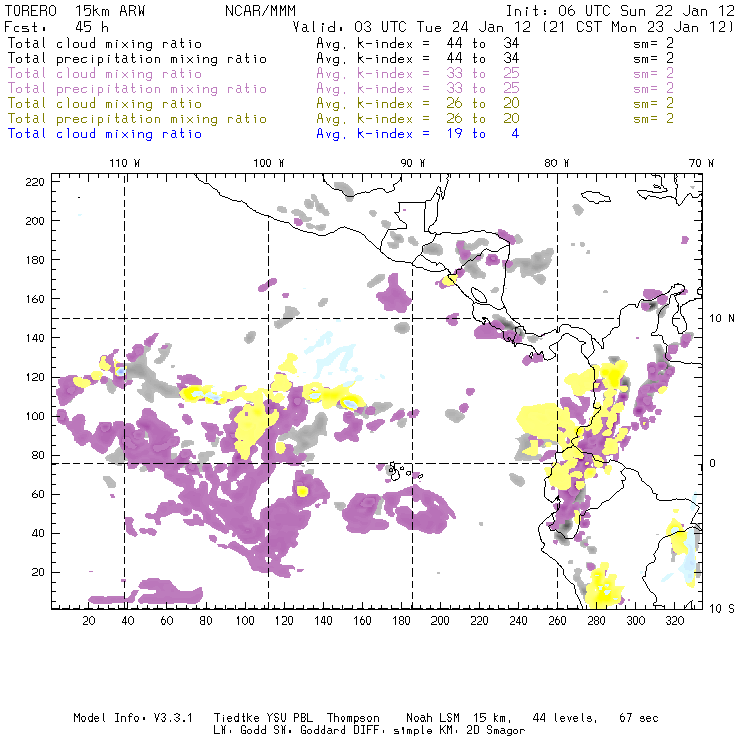
Task: Click the '110 W' longitude label
Action: tap(125, 163)
